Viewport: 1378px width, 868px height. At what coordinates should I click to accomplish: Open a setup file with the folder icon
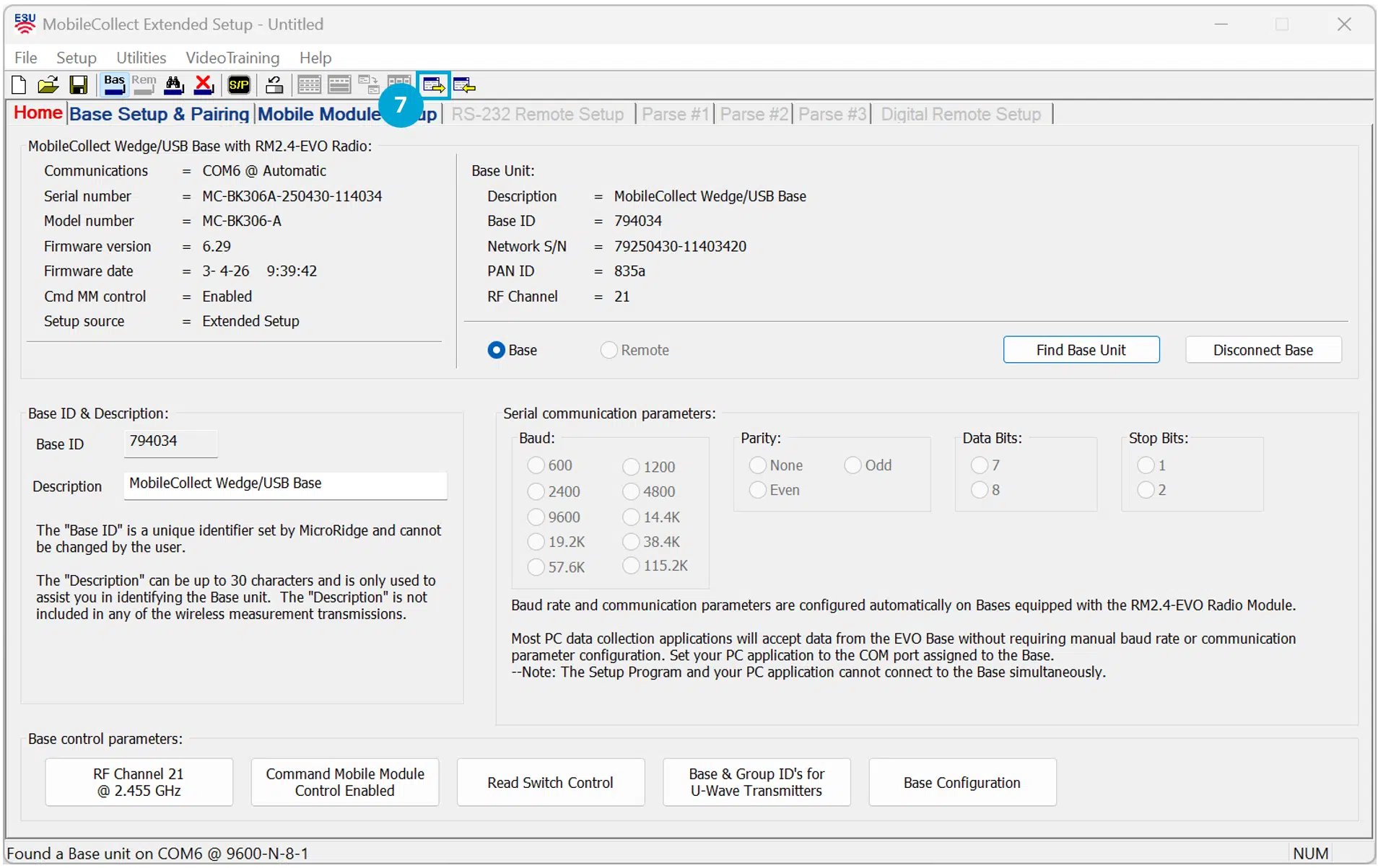pyautogui.click(x=48, y=85)
